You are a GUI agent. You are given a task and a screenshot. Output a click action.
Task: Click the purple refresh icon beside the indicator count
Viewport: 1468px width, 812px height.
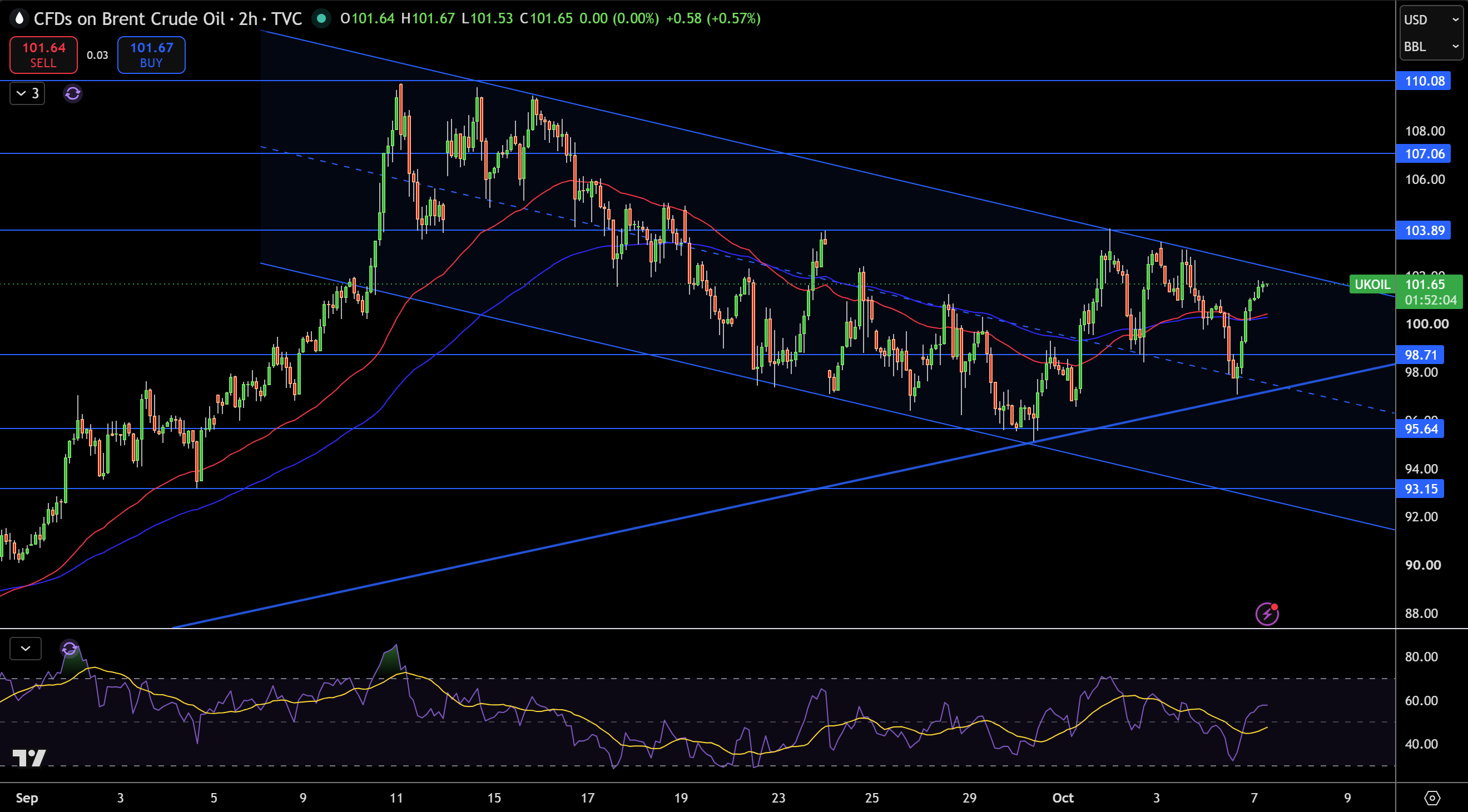pos(72,93)
